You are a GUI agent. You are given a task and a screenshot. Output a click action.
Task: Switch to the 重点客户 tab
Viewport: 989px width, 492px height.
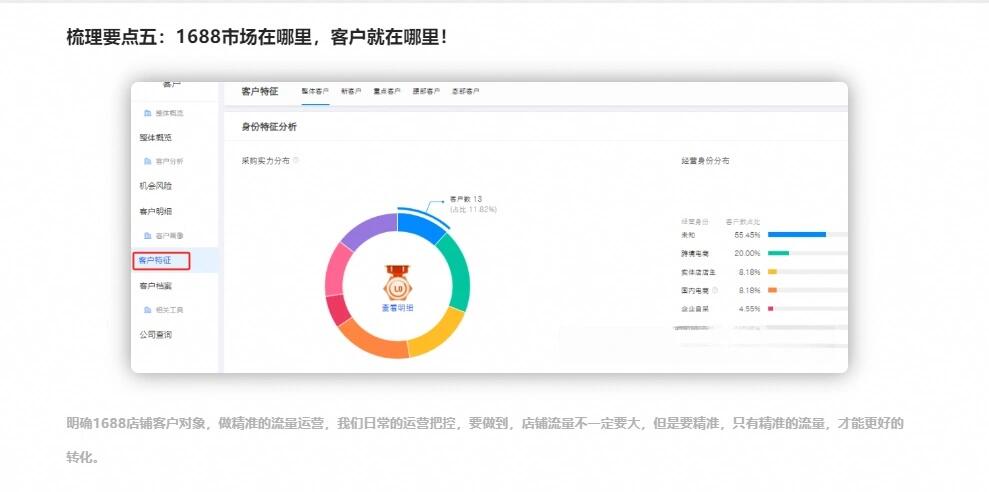(x=386, y=91)
